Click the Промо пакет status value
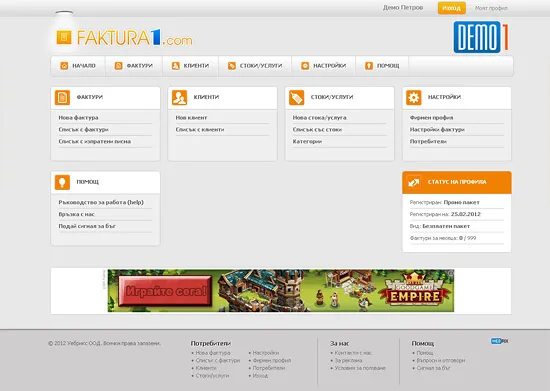 pos(462,202)
